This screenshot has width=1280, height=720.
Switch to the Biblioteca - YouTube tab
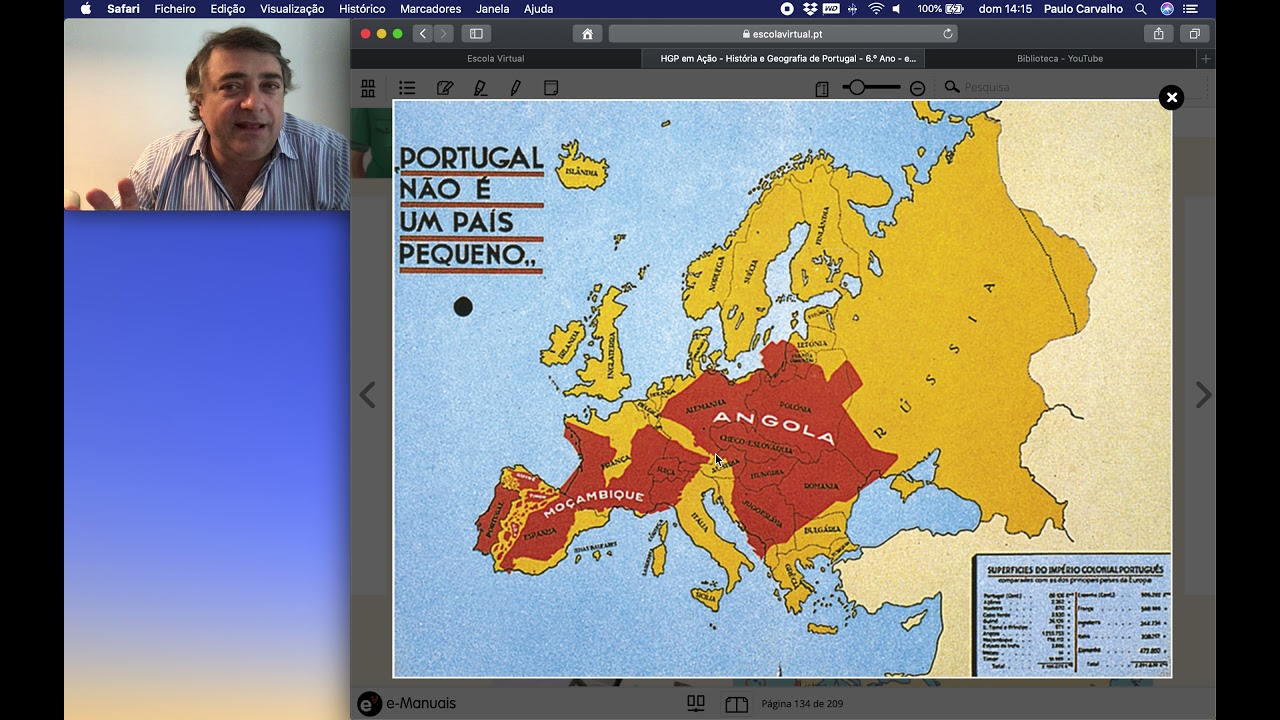pos(1060,59)
